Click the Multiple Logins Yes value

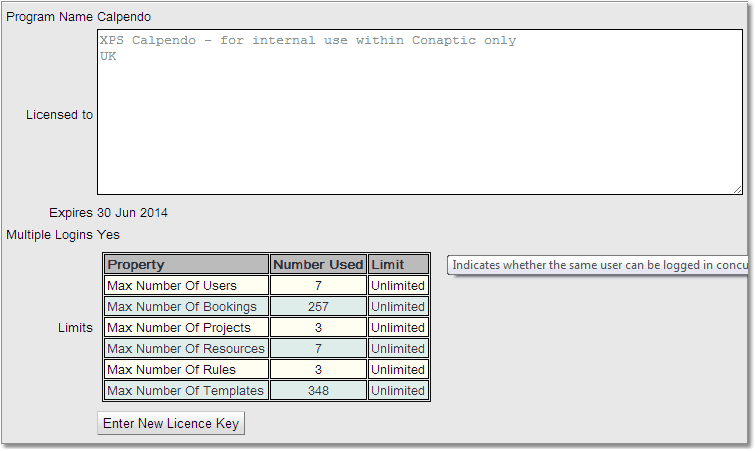(x=108, y=235)
